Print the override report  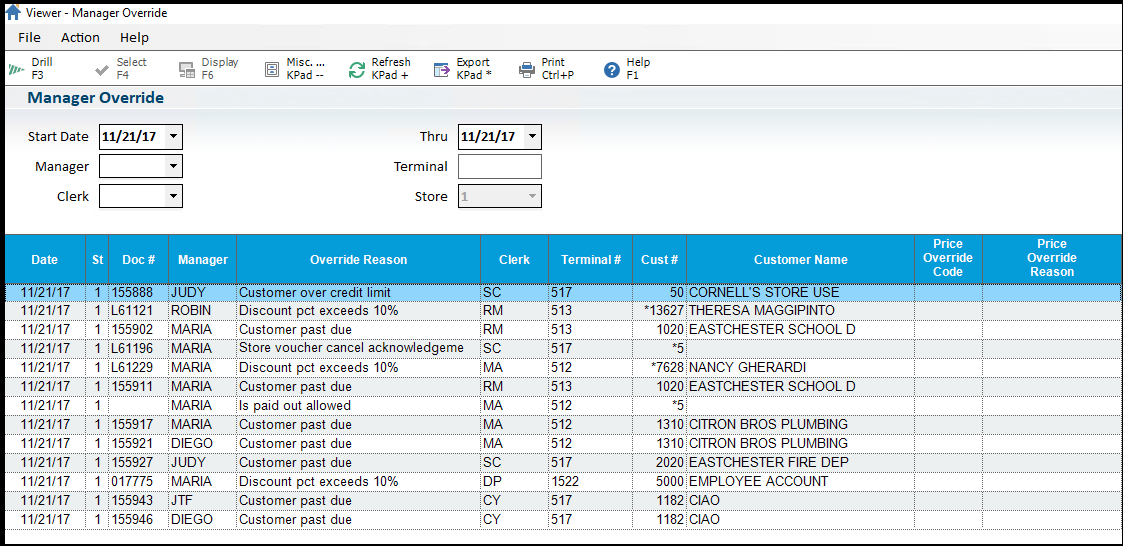[x=527, y=69]
